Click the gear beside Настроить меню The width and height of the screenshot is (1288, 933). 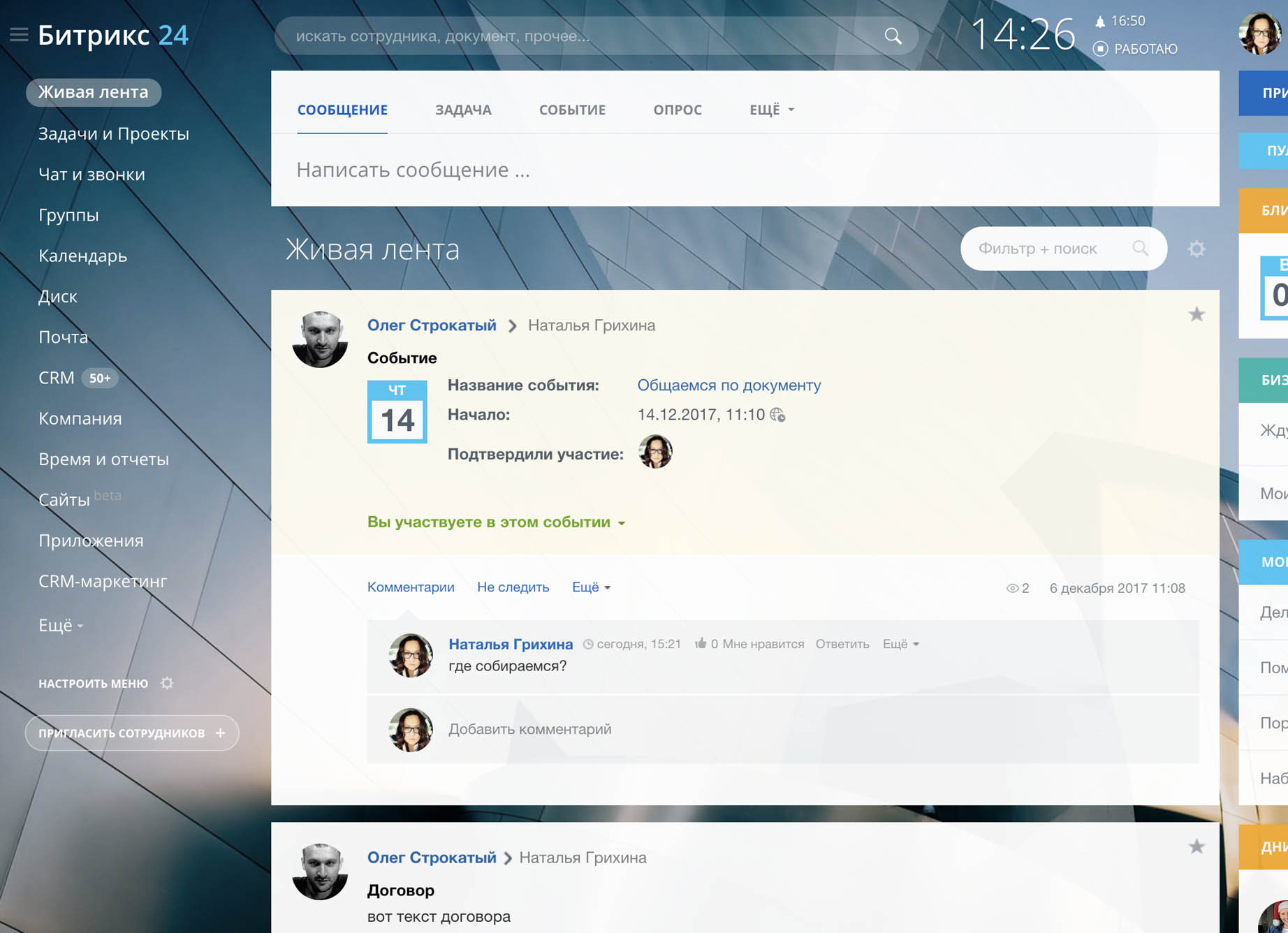168,683
